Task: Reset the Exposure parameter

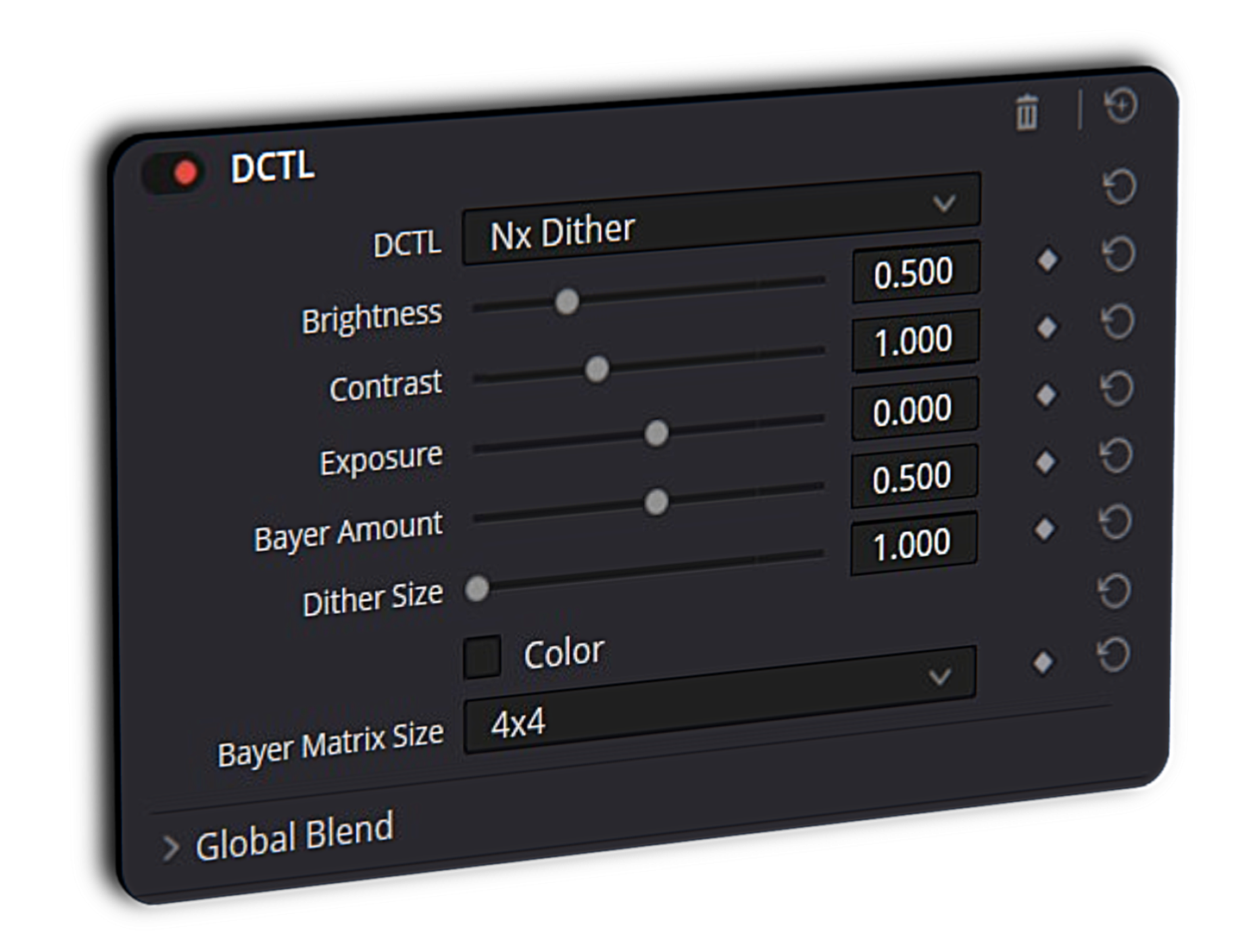Action: (1116, 389)
